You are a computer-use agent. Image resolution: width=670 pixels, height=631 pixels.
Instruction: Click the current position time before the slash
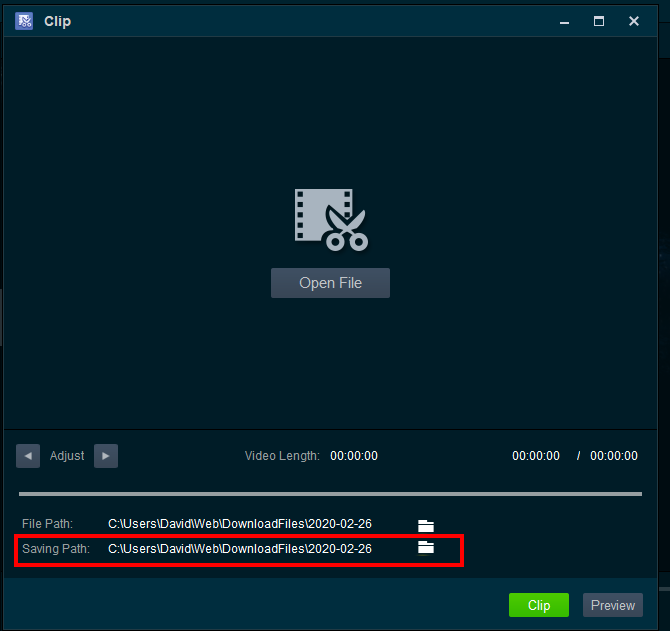point(536,456)
